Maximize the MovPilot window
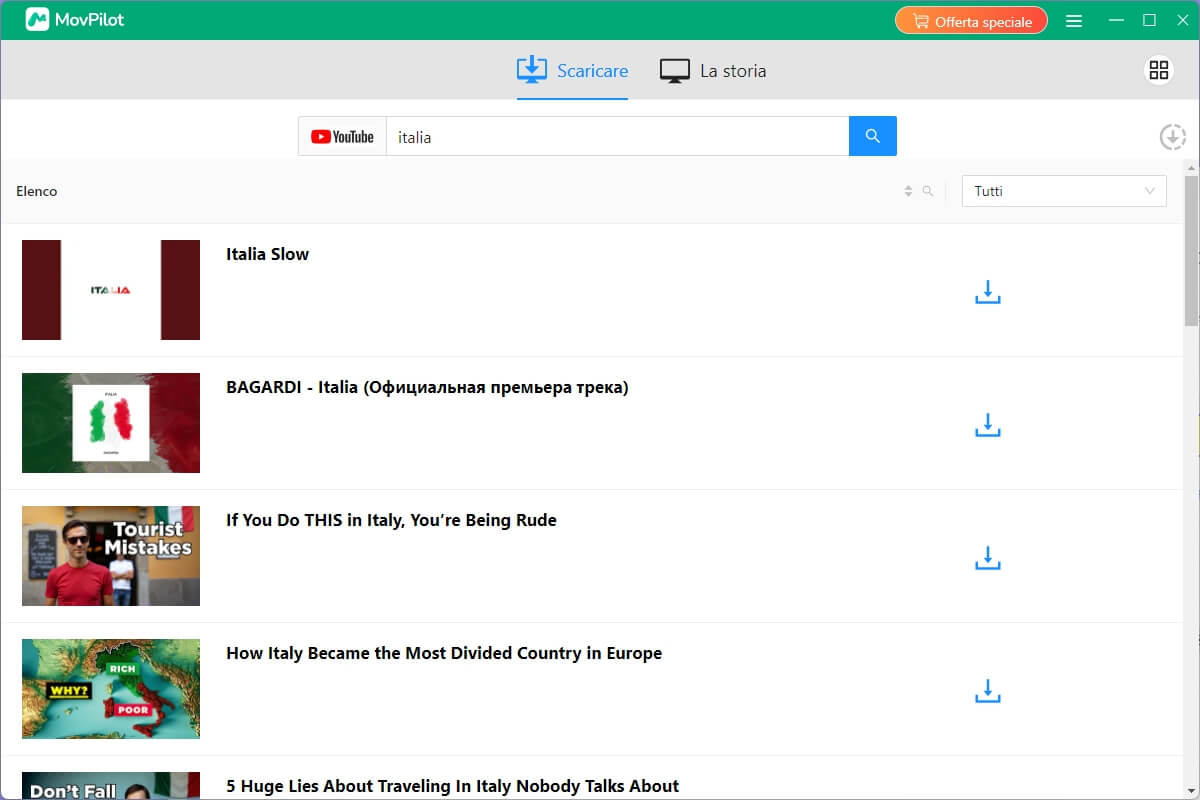Viewport: 1200px width, 800px height. pos(1149,20)
